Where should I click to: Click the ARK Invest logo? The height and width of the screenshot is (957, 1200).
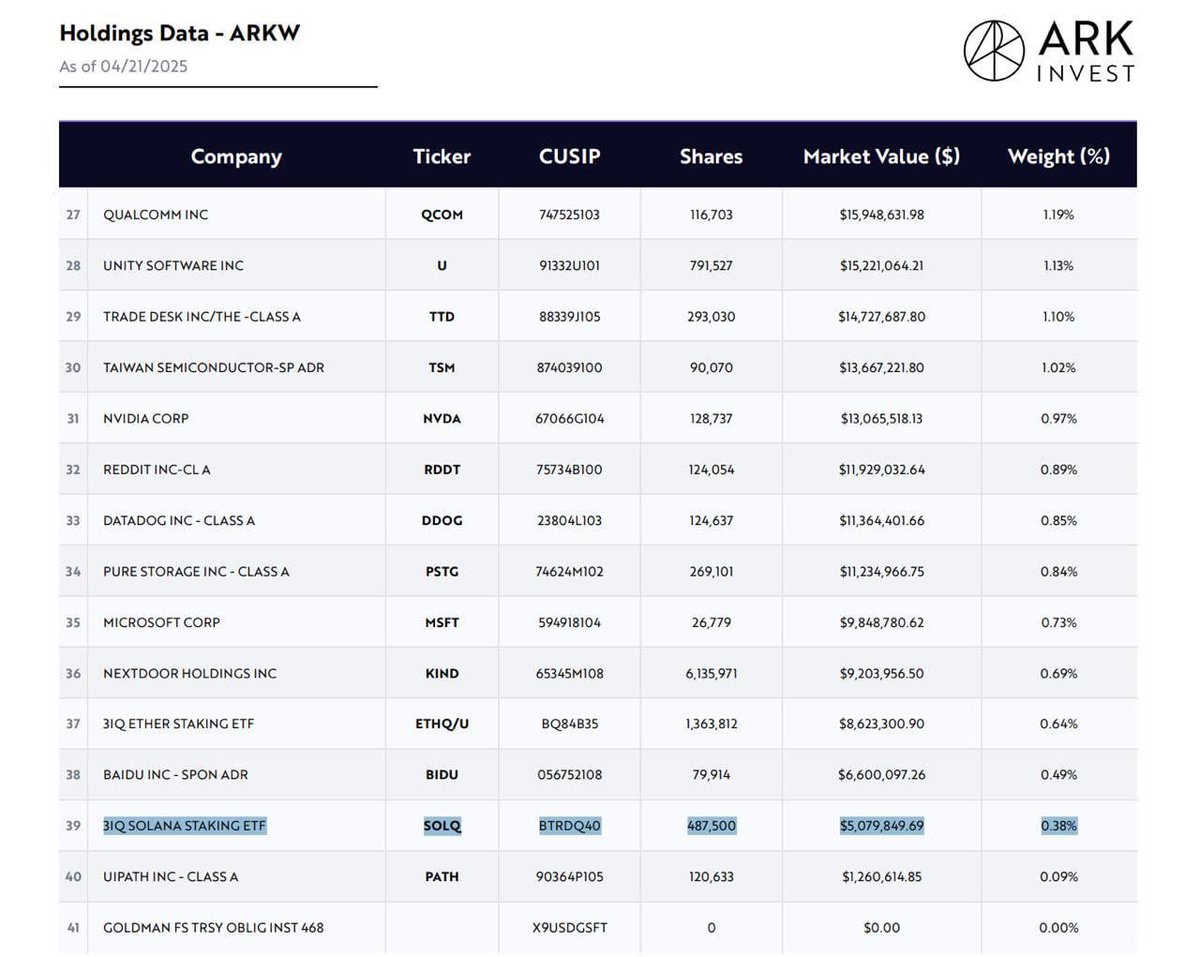click(1049, 51)
